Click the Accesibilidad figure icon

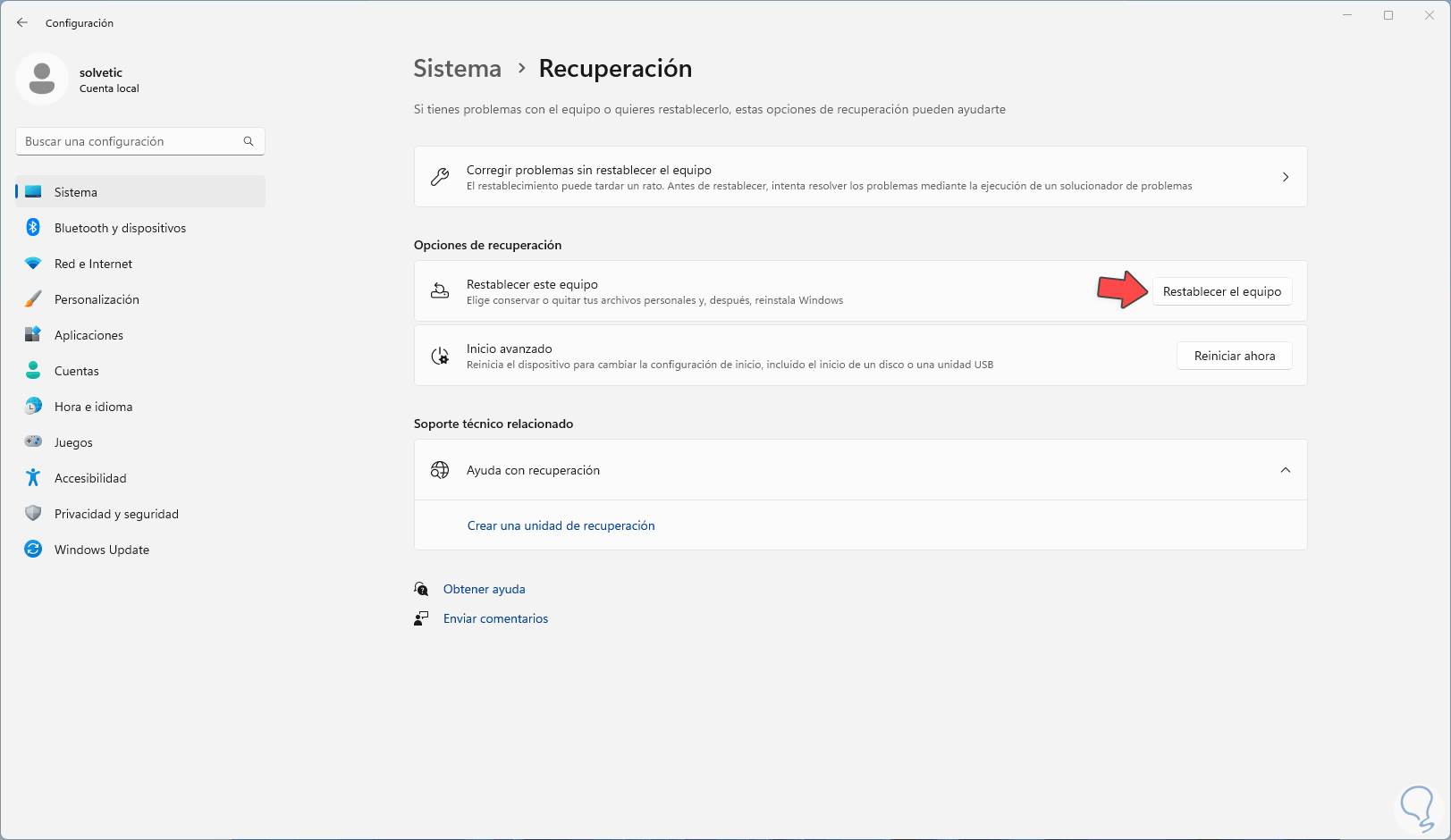33,478
